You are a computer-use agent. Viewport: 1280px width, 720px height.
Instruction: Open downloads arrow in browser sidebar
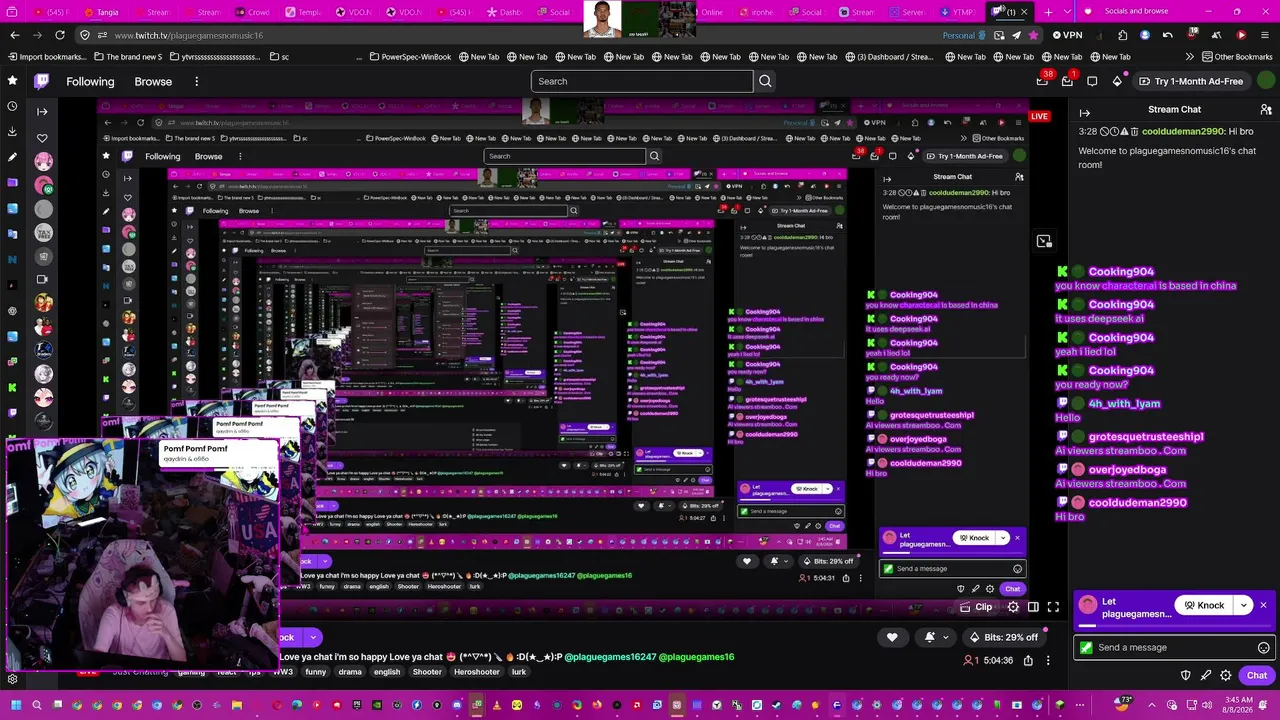pos(12,131)
